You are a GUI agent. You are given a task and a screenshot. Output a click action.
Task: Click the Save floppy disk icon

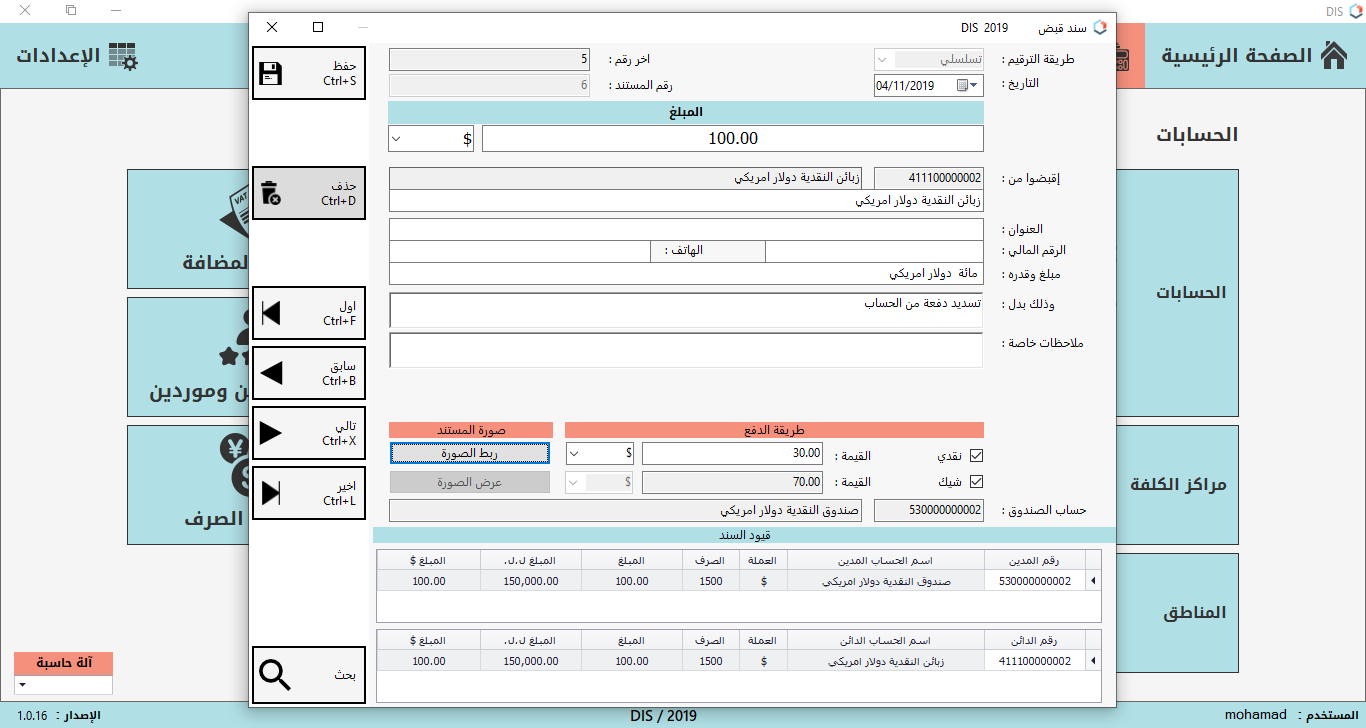(x=270, y=73)
